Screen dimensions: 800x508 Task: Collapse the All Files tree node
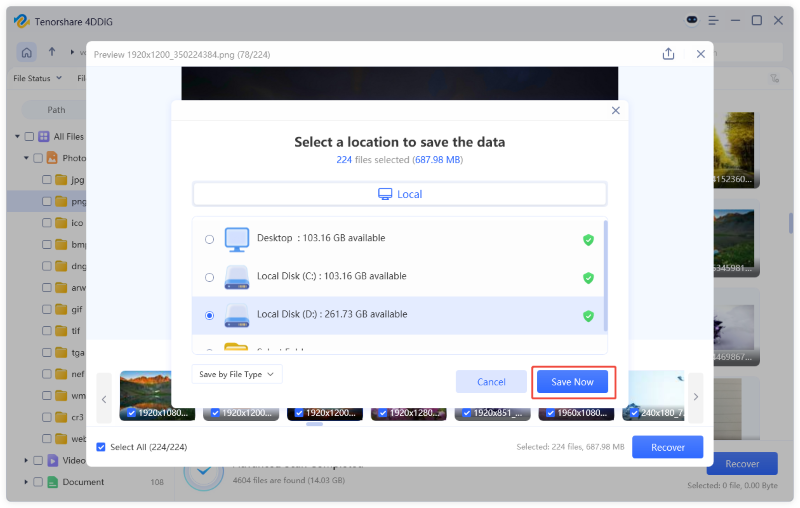(x=17, y=137)
